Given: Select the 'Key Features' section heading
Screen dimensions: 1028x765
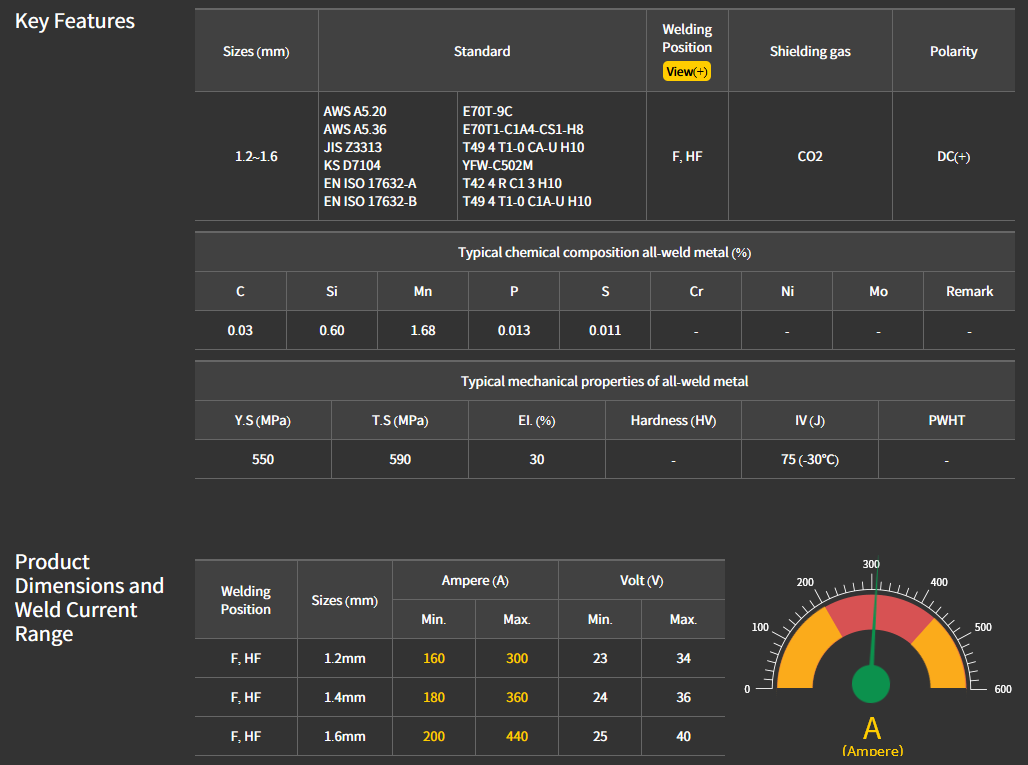Looking at the screenshot, I should tap(75, 21).
